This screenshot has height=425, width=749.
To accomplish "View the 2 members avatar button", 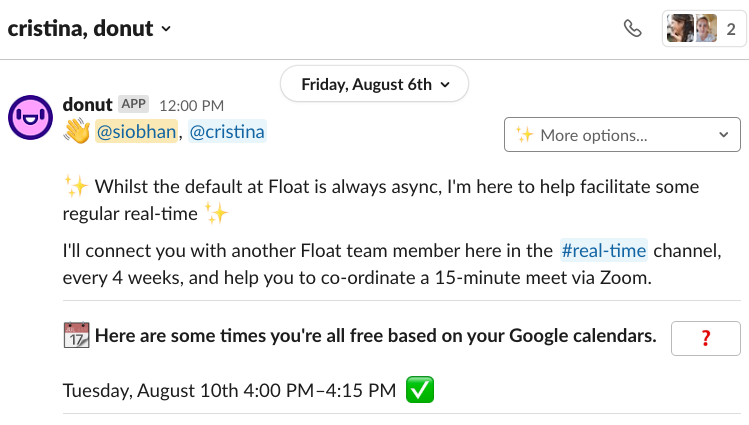I will pos(704,28).
